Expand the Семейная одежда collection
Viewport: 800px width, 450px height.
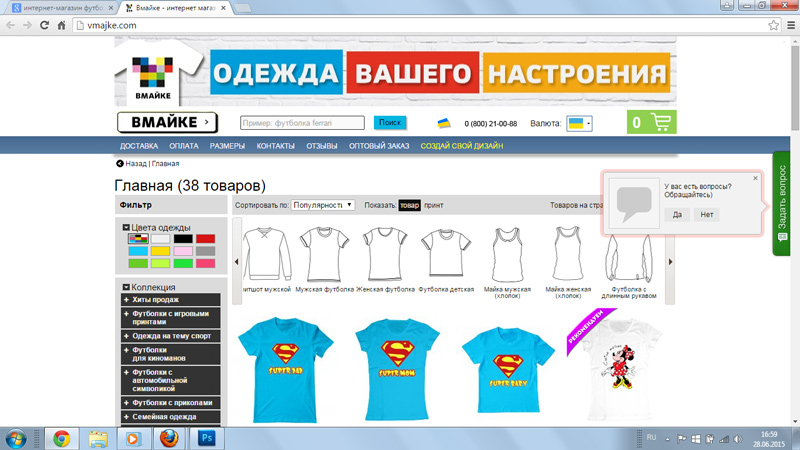(x=171, y=416)
